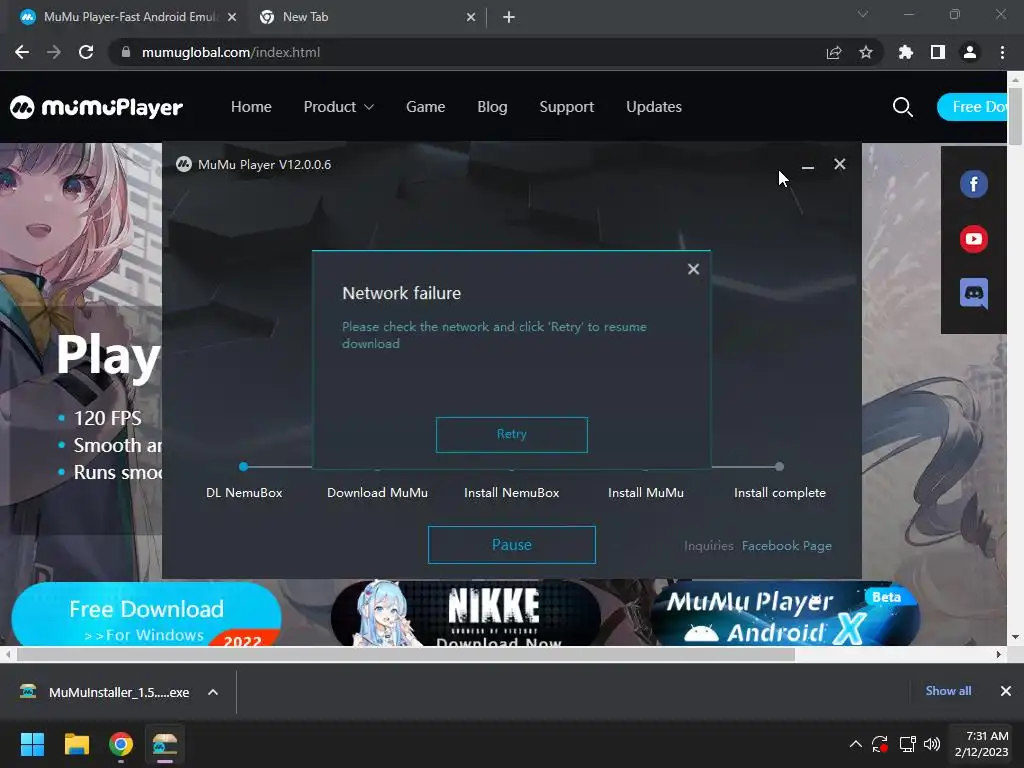Click Retry in Network failure dialog
This screenshot has width=1024, height=768.
pos(511,434)
